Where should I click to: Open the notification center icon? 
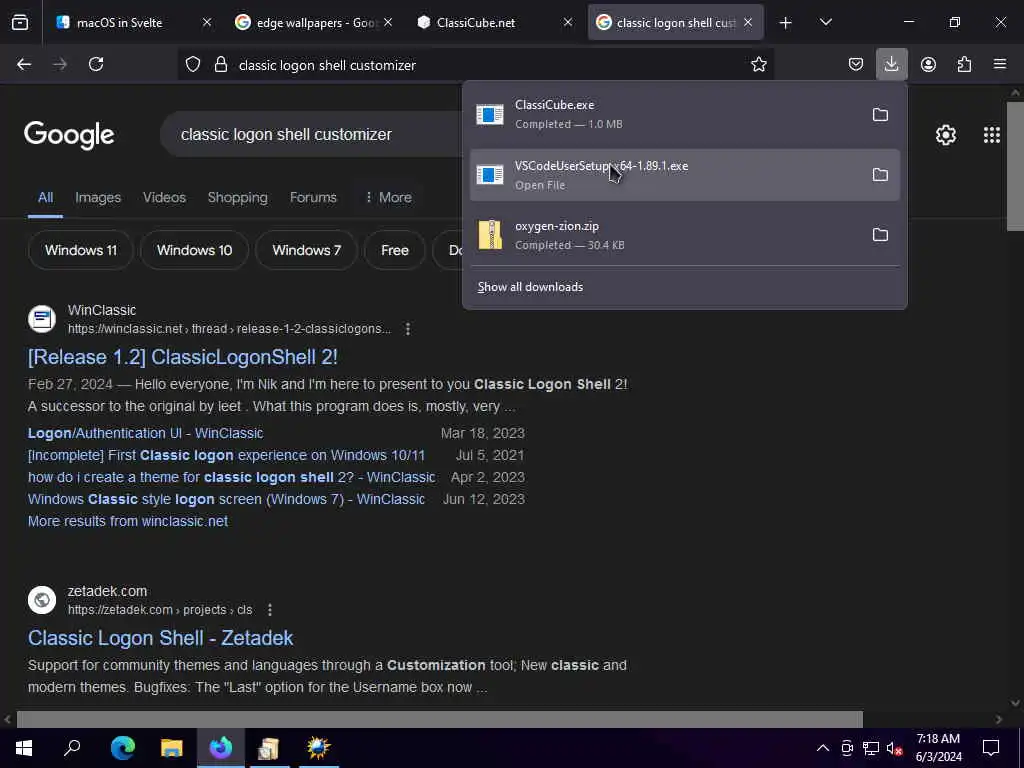991,748
